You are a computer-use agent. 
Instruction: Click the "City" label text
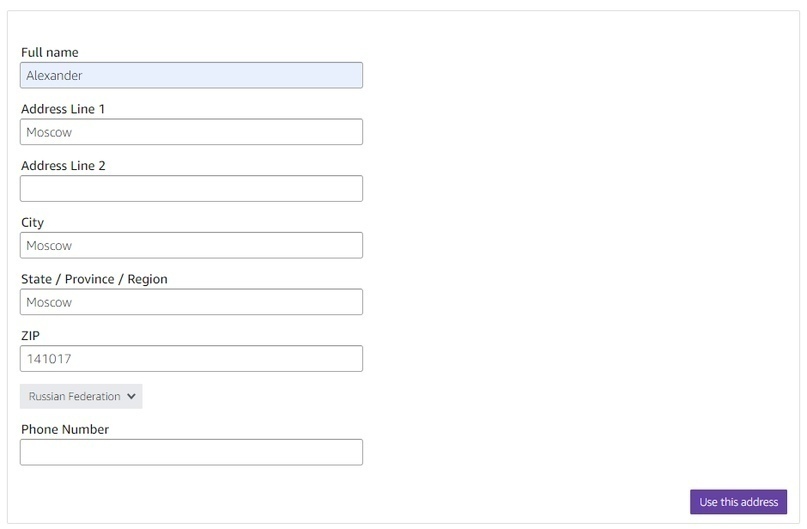(32, 223)
